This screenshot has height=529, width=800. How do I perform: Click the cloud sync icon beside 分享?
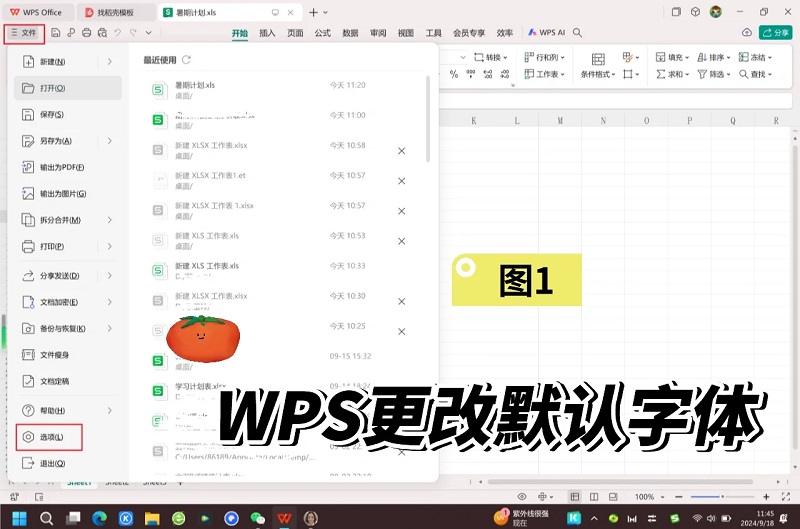[x=746, y=32]
